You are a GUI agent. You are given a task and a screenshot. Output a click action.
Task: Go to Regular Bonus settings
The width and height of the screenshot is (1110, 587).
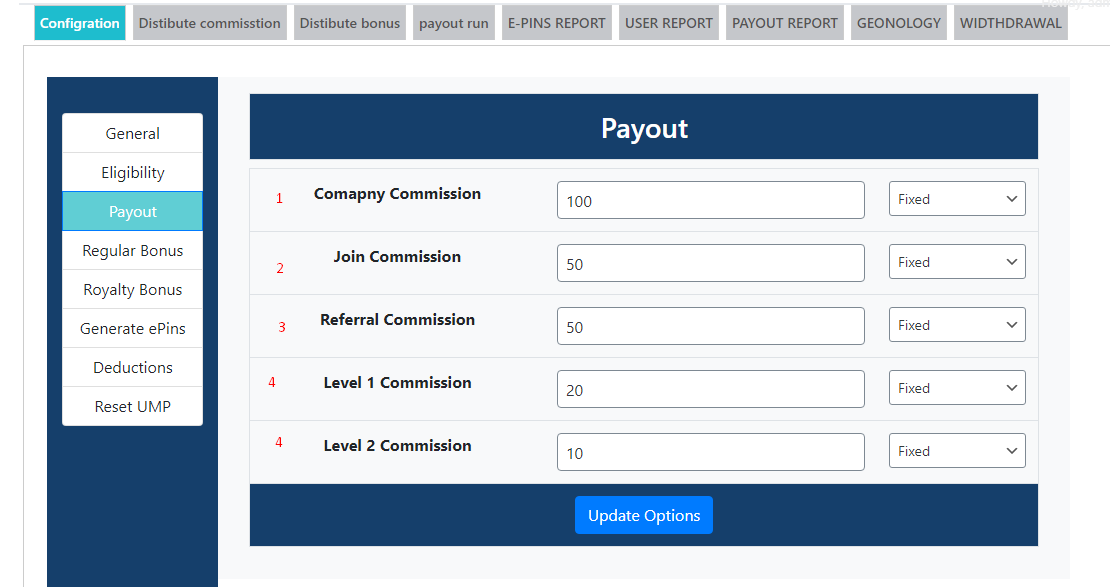coord(132,250)
